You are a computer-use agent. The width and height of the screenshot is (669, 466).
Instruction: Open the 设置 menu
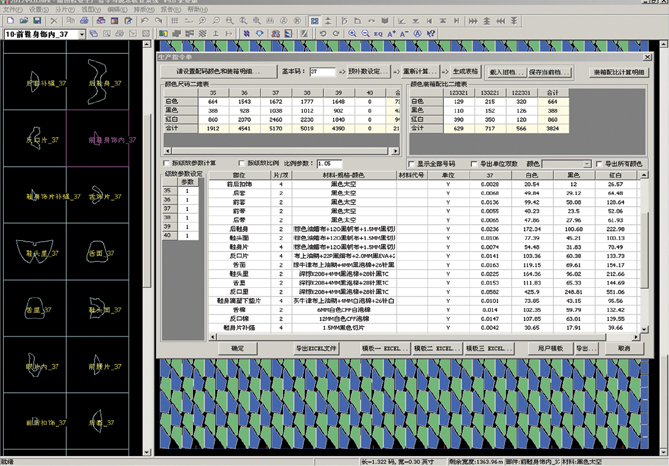38,9
